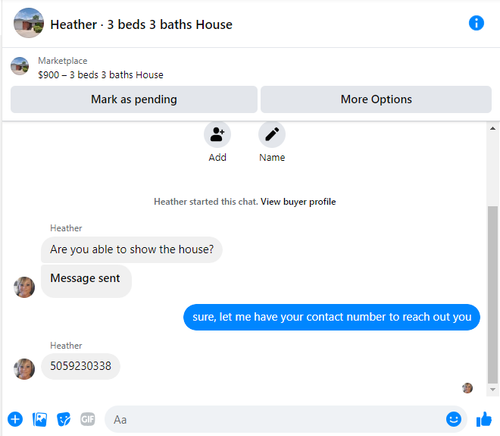Click scrollbar down arrow
This screenshot has width=500, height=436.
(x=493, y=389)
